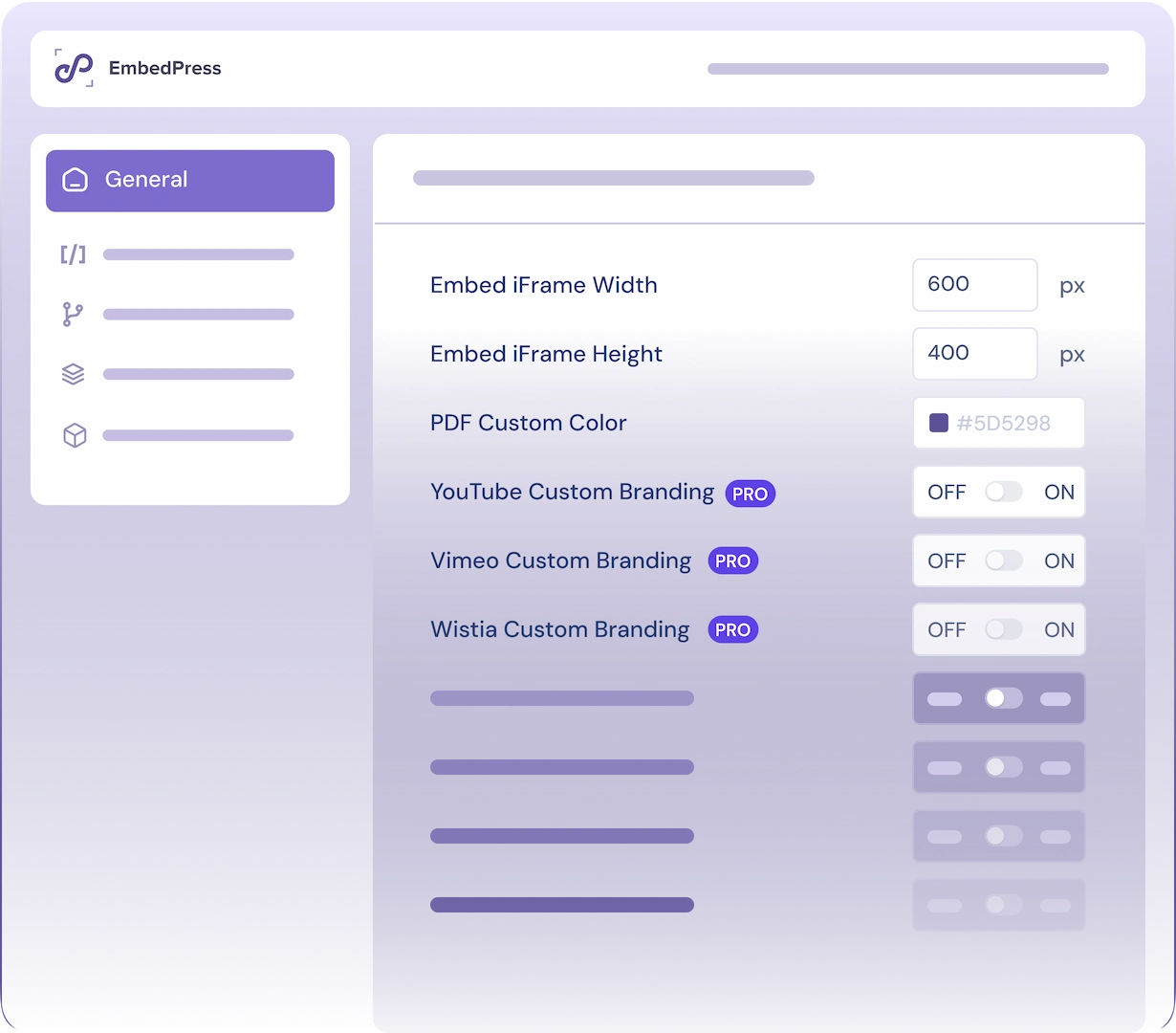This screenshot has height=1033, width=1176.
Task: Select the git branch sidebar icon
Action: (73, 315)
